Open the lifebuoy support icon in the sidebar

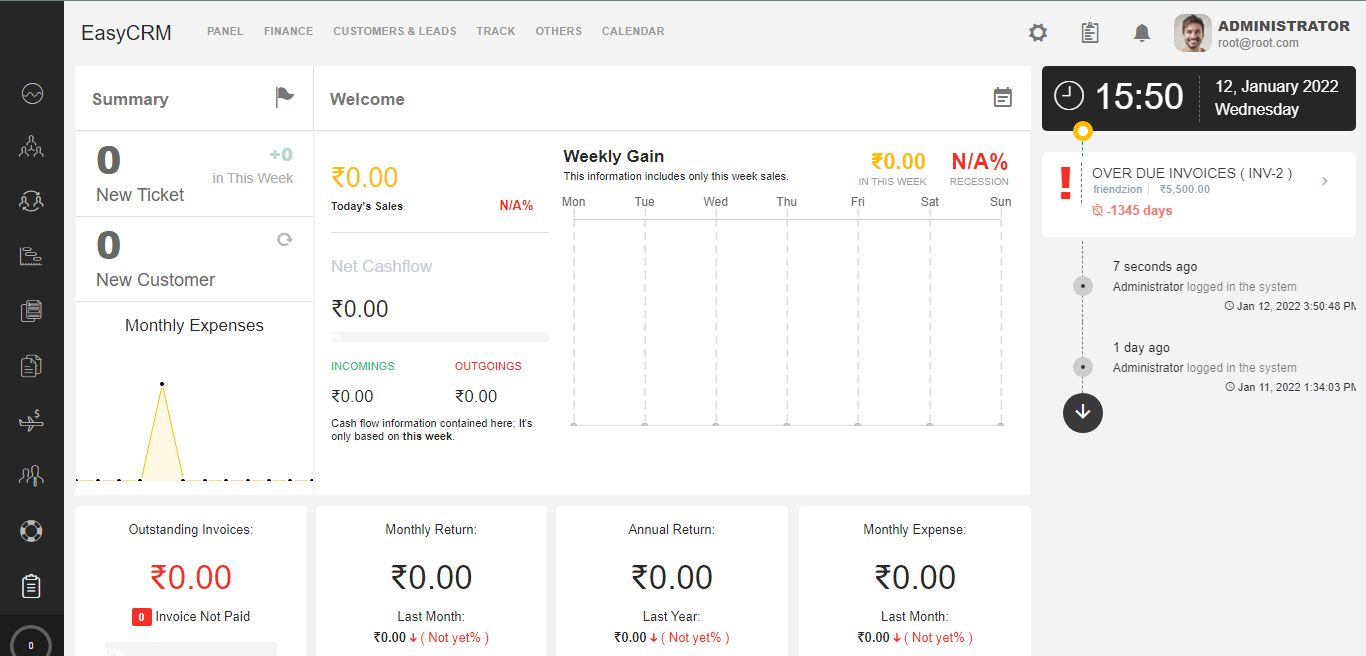(31, 530)
